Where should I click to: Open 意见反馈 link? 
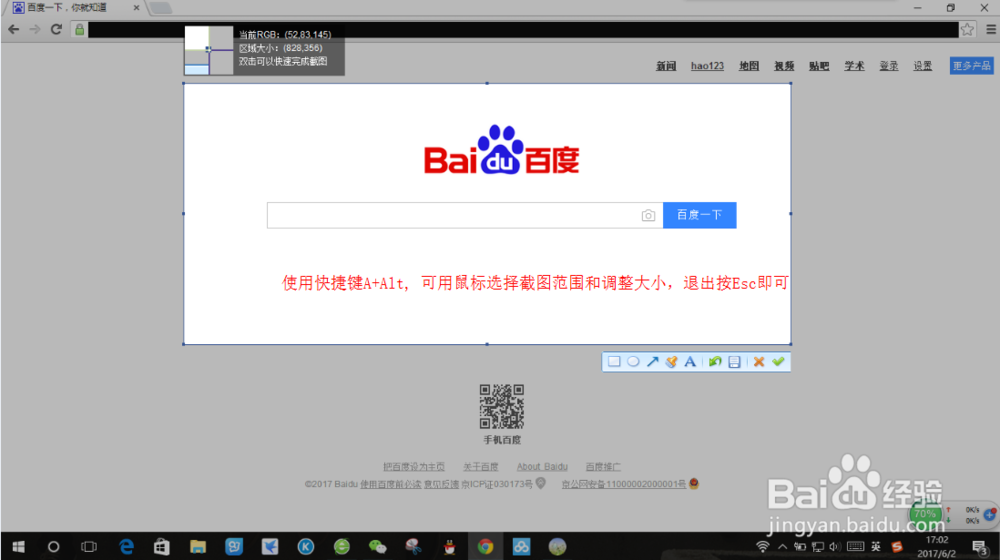441,484
